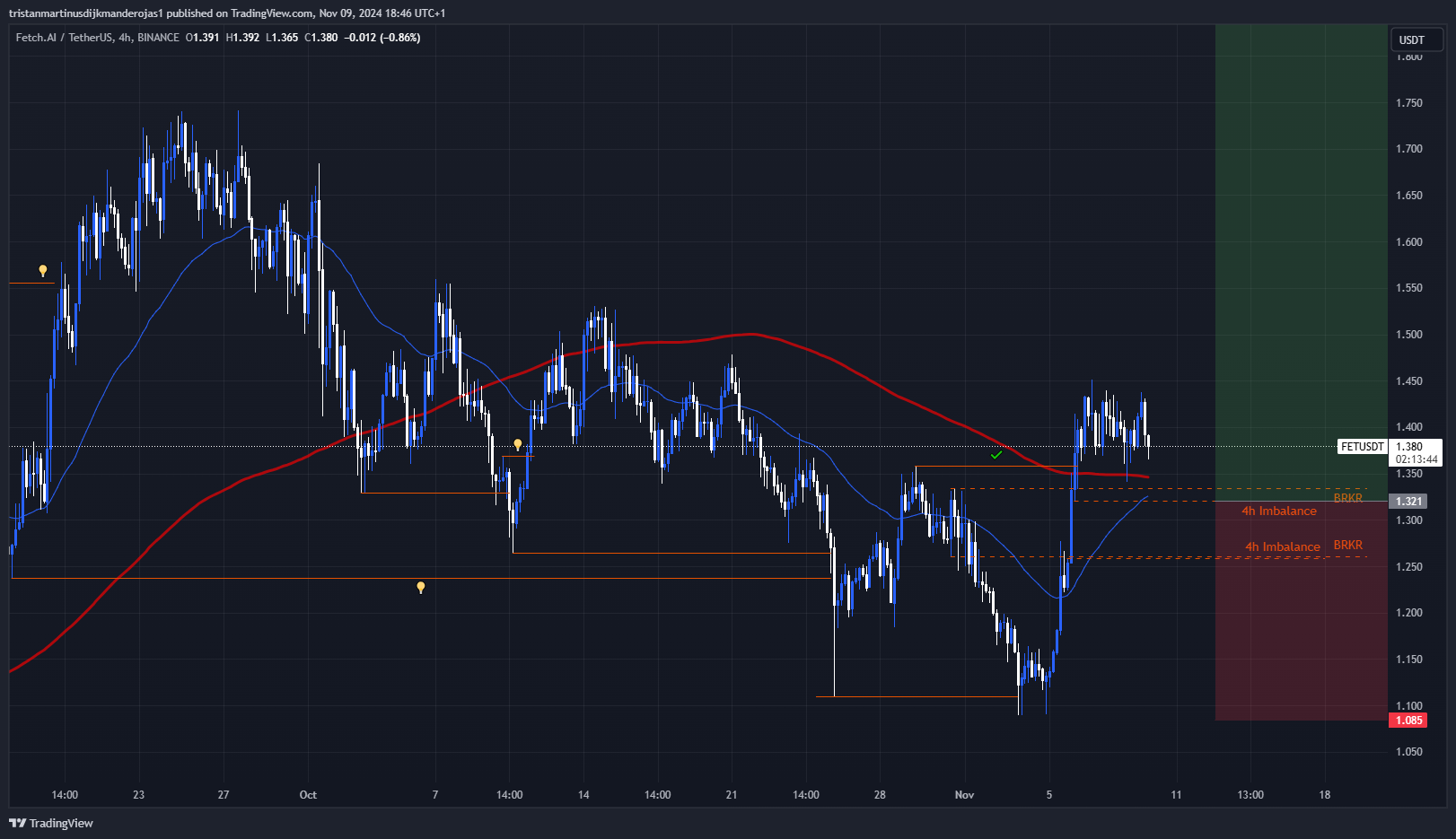
Task: Click the BRKR label near 1.270
Action: pyautogui.click(x=1347, y=545)
